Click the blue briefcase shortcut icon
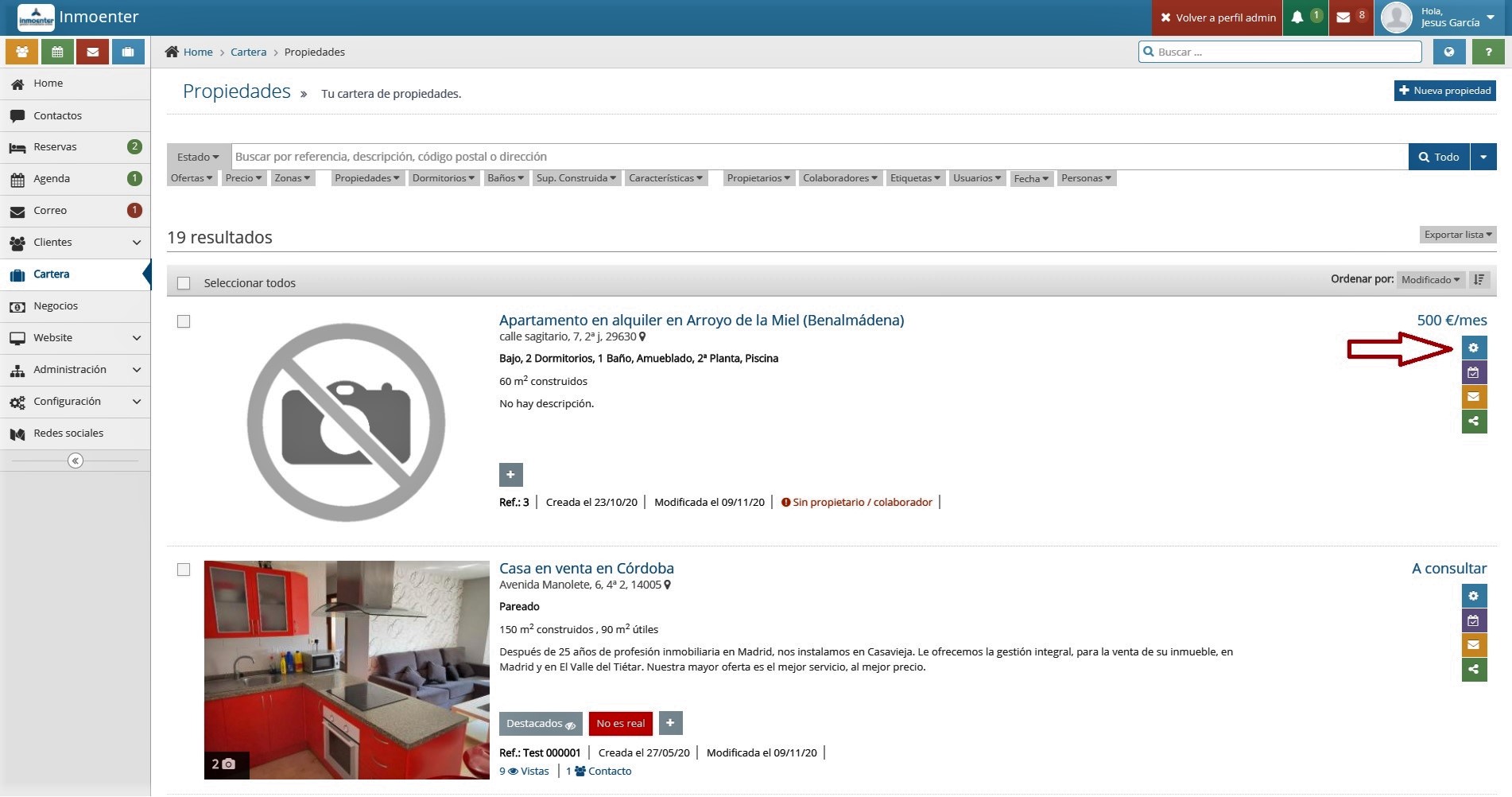 point(128,52)
